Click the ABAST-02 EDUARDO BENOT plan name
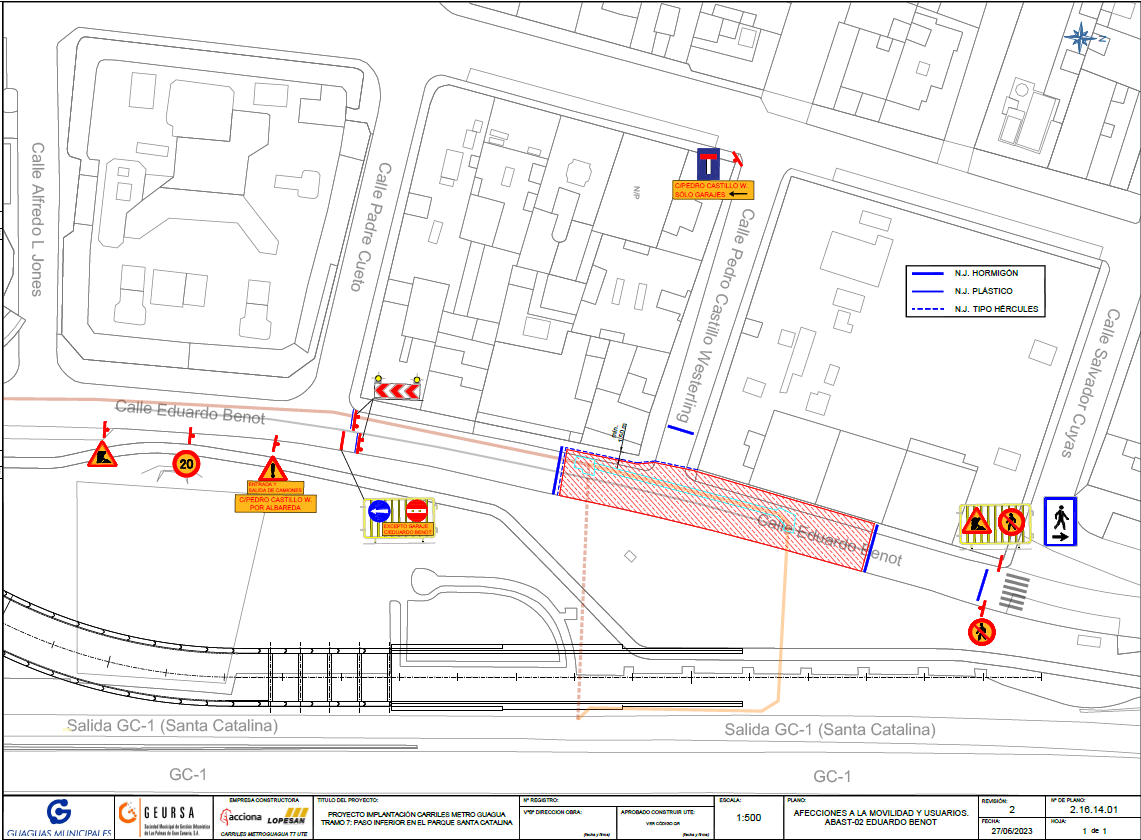This screenshot has height=840, width=1141. [880, 823]
